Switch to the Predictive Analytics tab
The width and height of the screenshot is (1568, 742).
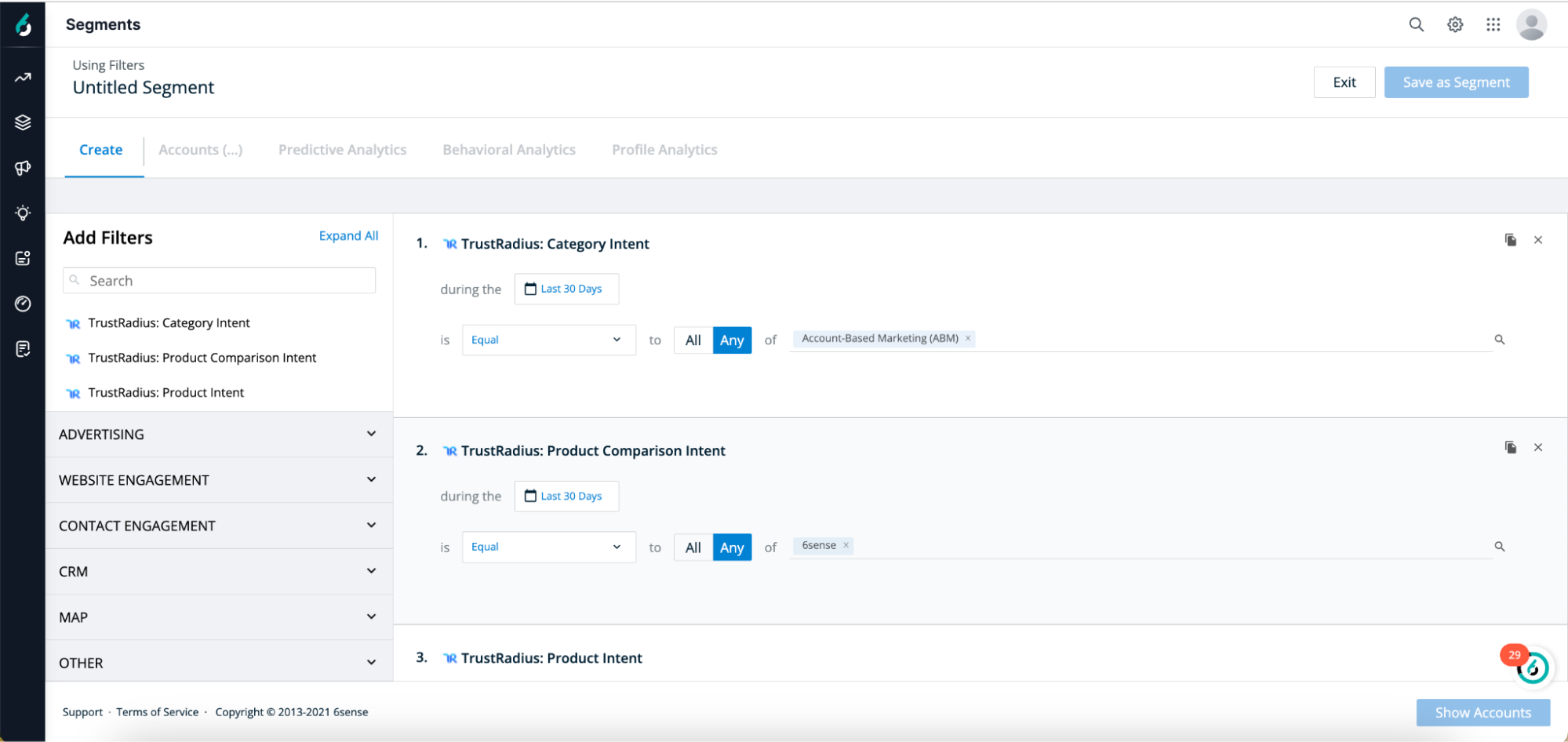342,150
